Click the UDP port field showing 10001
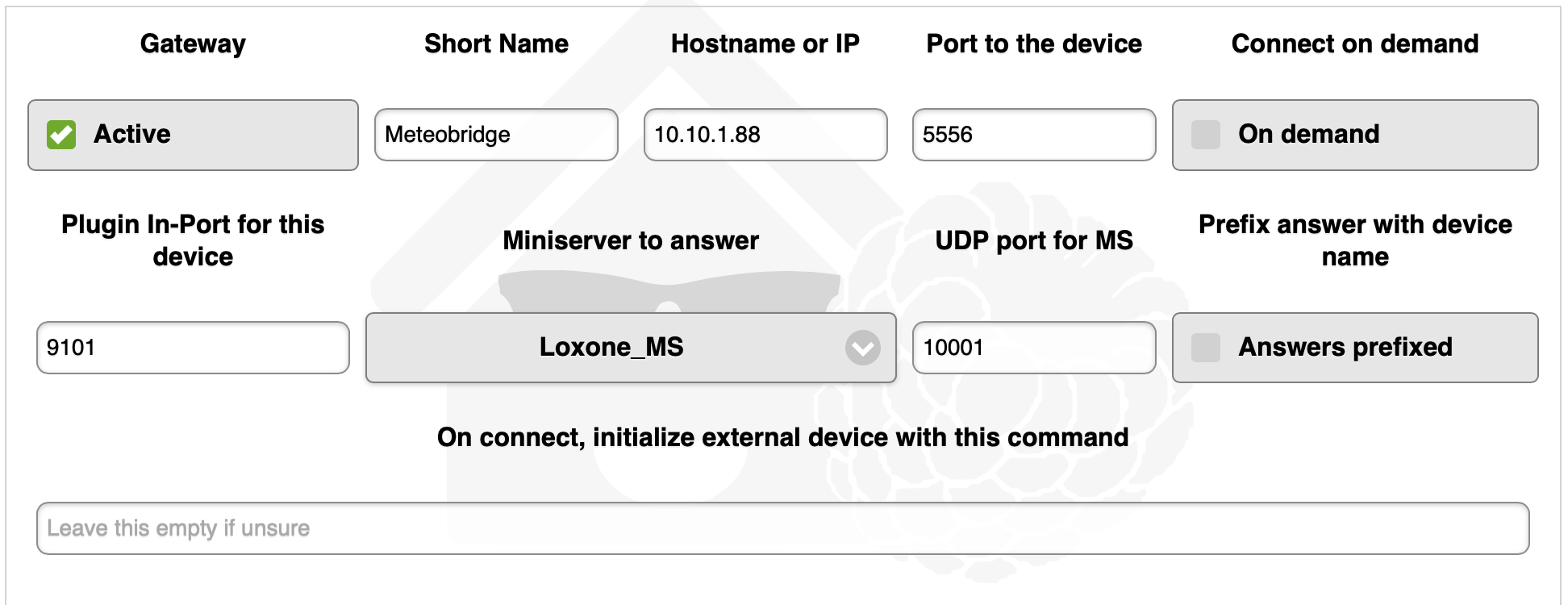Viewport: 1568px width, 605px height. (1033, 348)
